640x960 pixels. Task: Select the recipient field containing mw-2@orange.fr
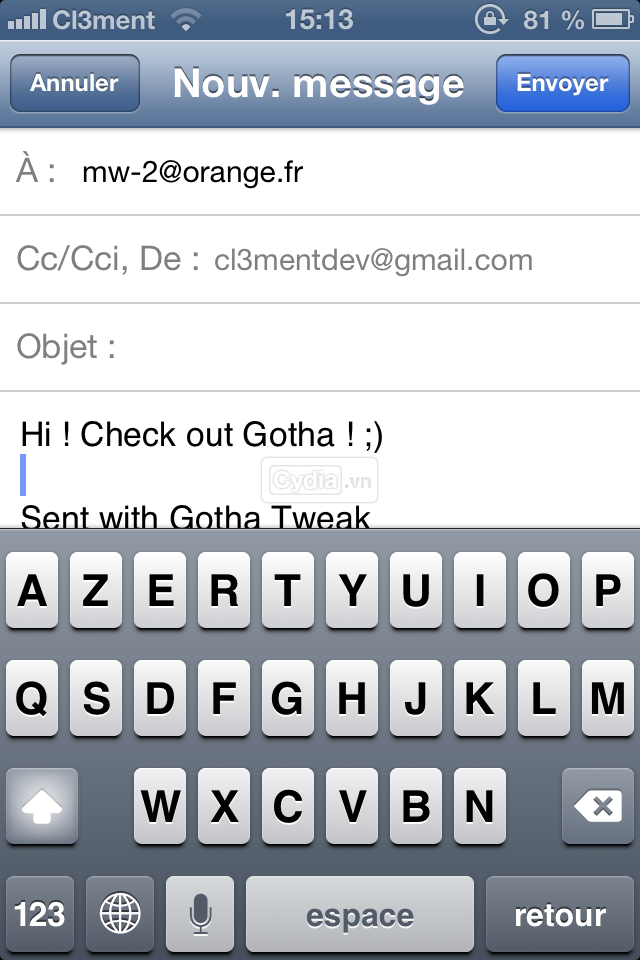click(x=320, y=171)
